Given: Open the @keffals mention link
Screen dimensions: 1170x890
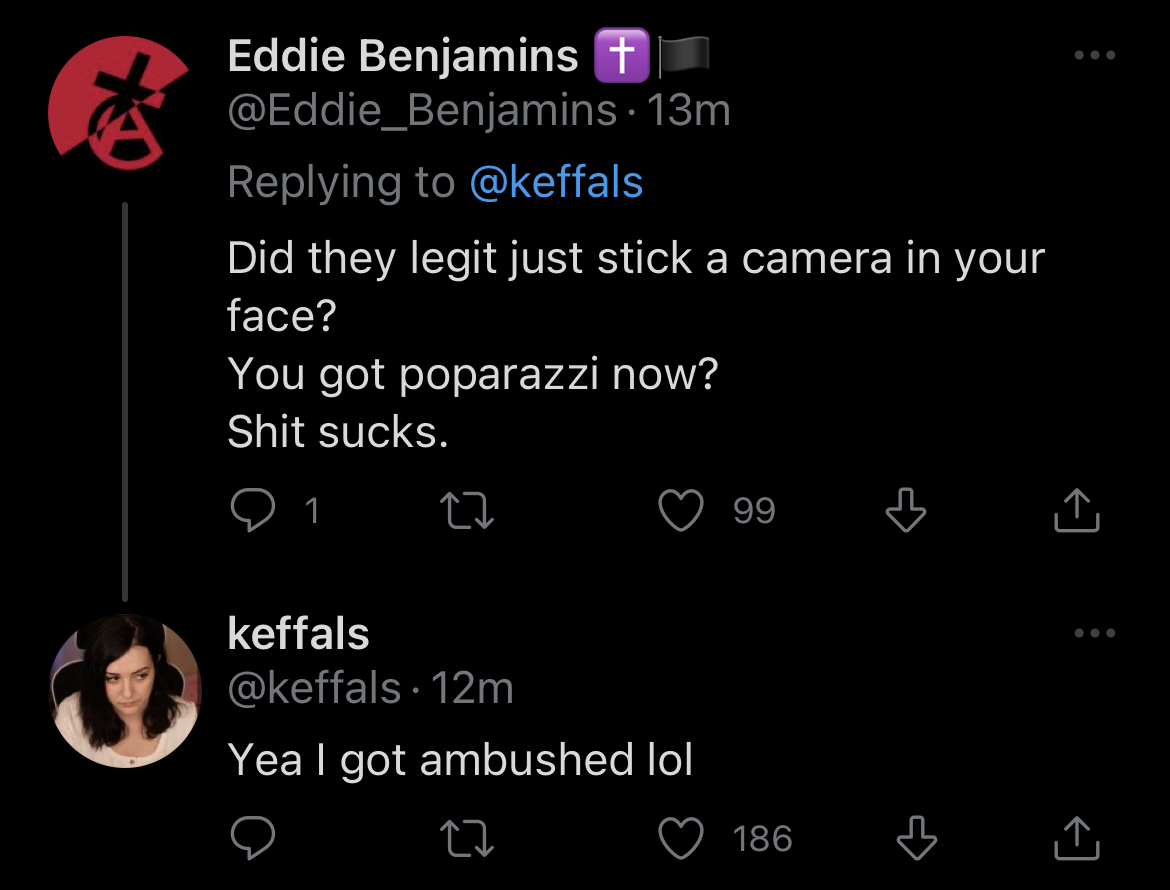Looking at the screenshot, I should (556, 182).
